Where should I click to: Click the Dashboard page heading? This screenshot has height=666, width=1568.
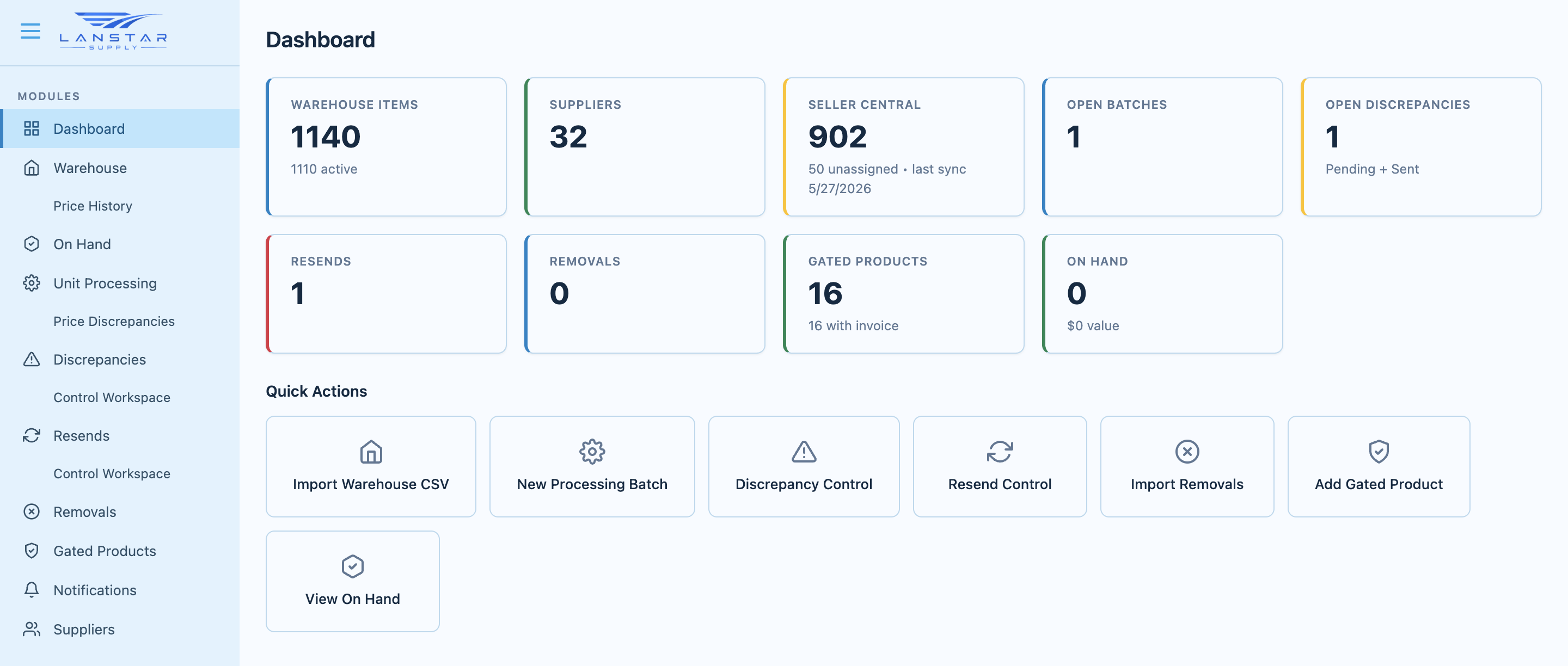coord(320,40)
